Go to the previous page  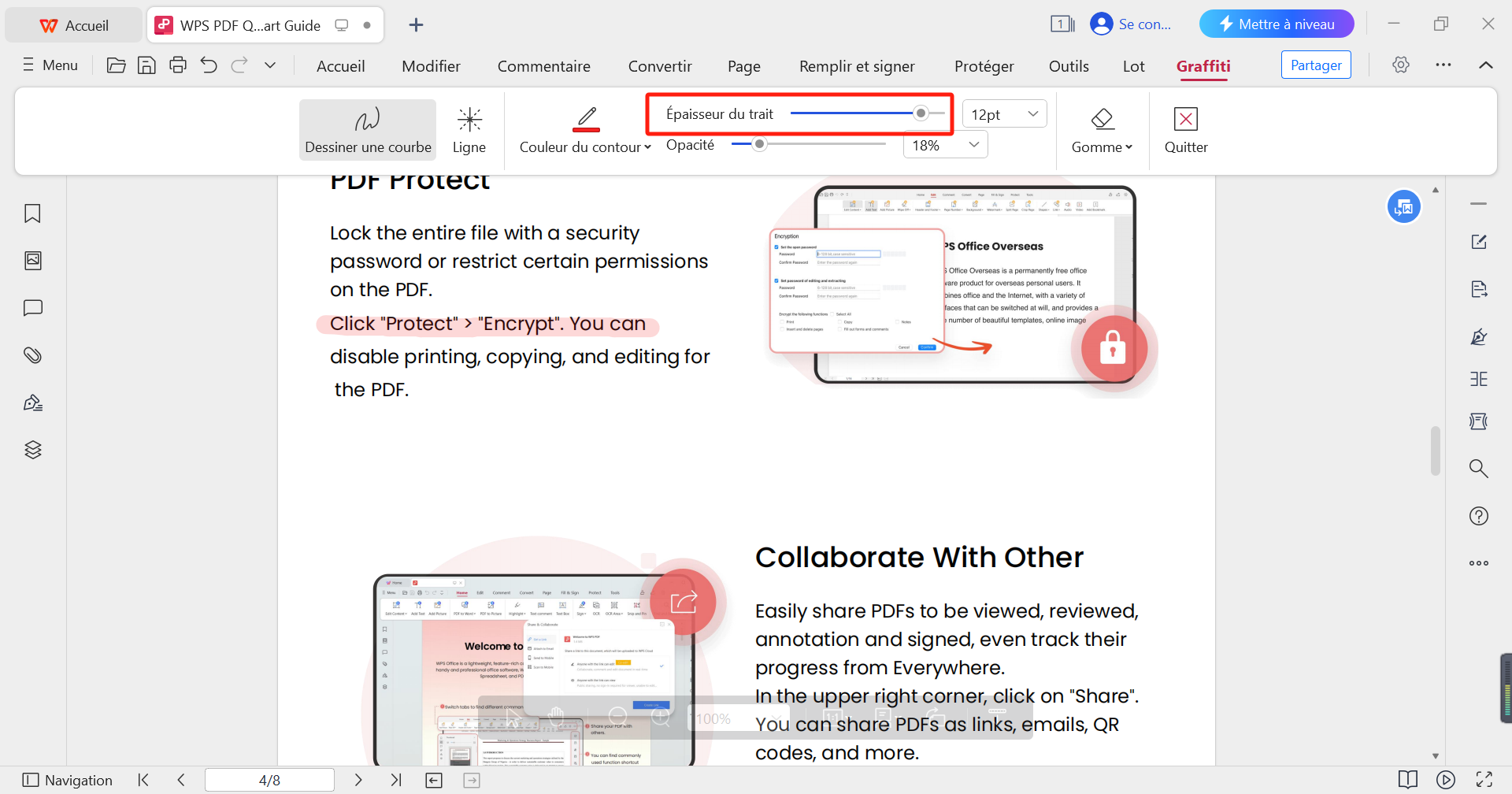click(x=181, y=780)
